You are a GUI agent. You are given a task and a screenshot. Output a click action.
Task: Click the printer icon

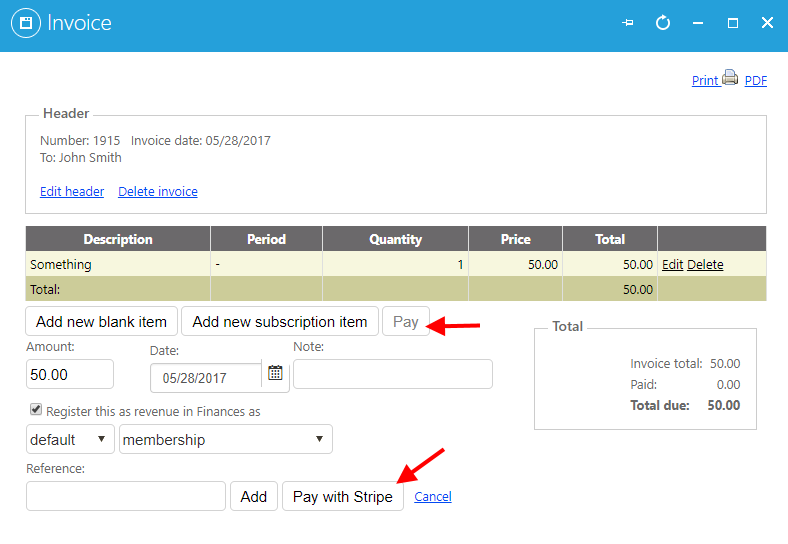(730, 77)
